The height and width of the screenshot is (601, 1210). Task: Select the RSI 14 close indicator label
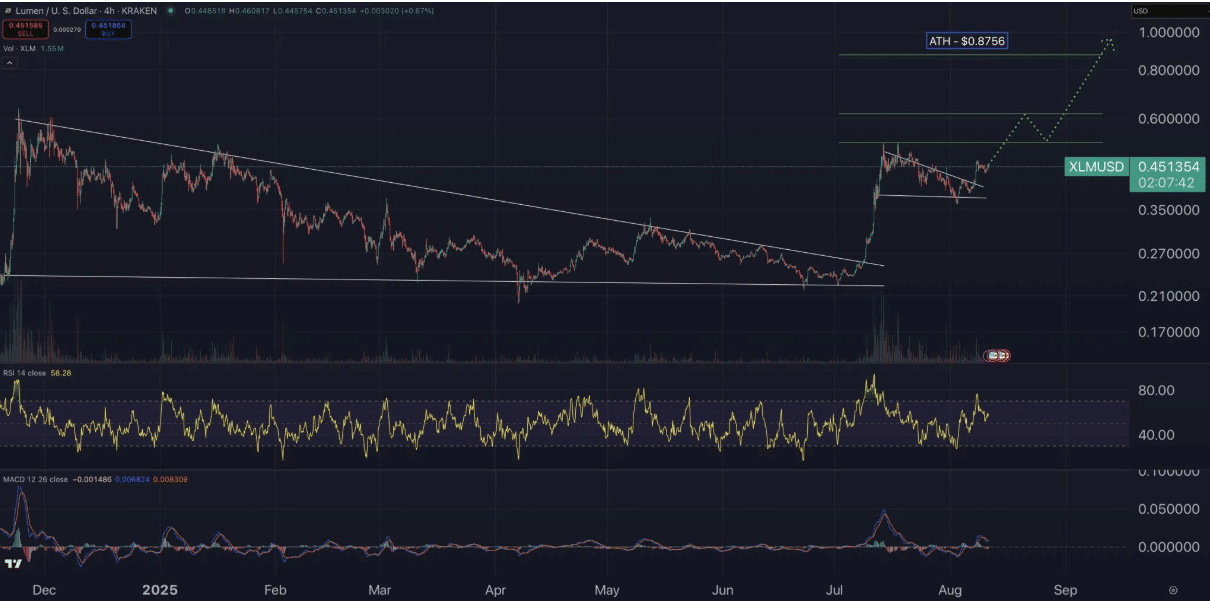(27, 373)
